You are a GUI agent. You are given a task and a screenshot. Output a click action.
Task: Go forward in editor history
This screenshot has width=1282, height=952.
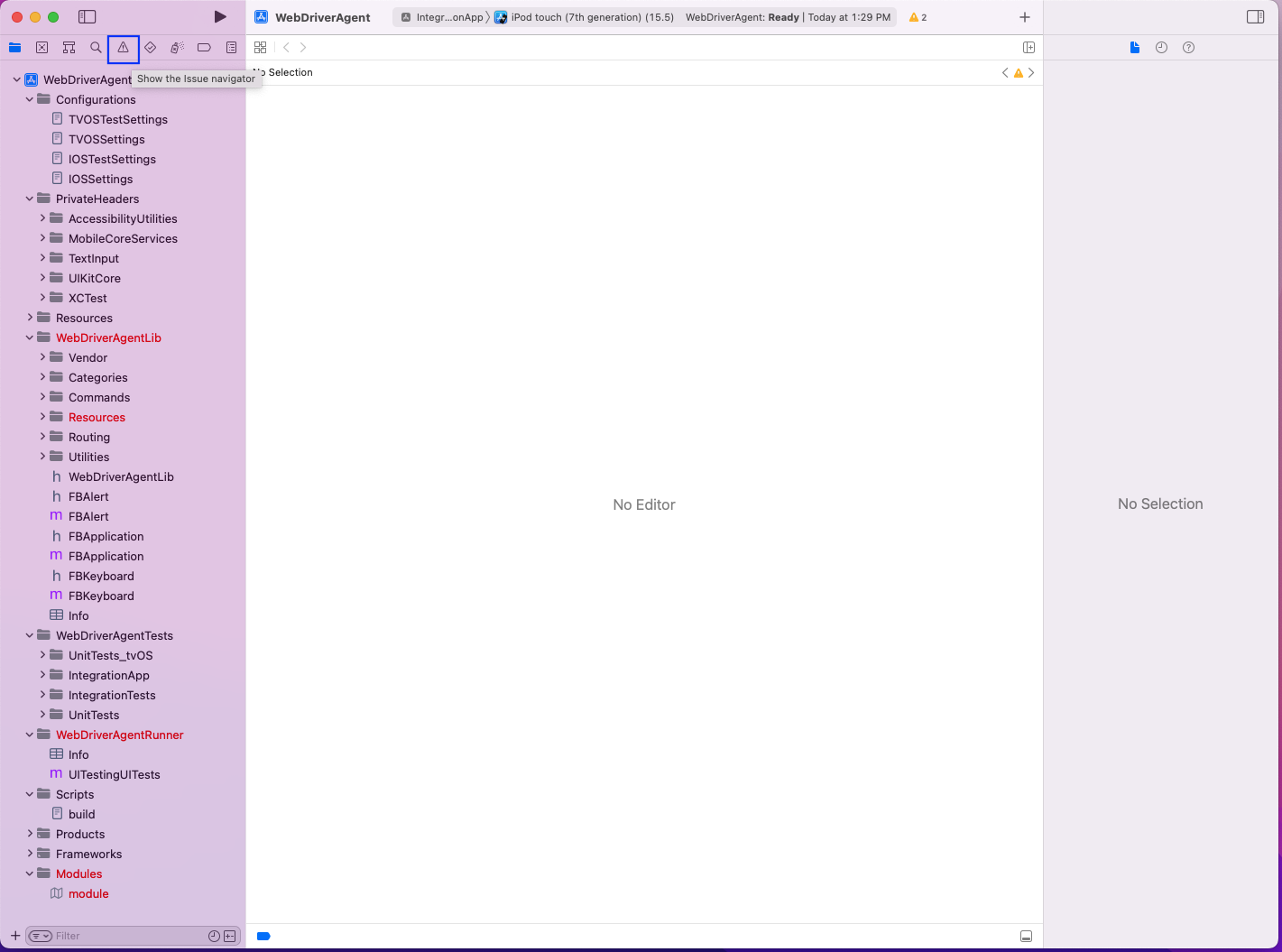coord(303,48)
